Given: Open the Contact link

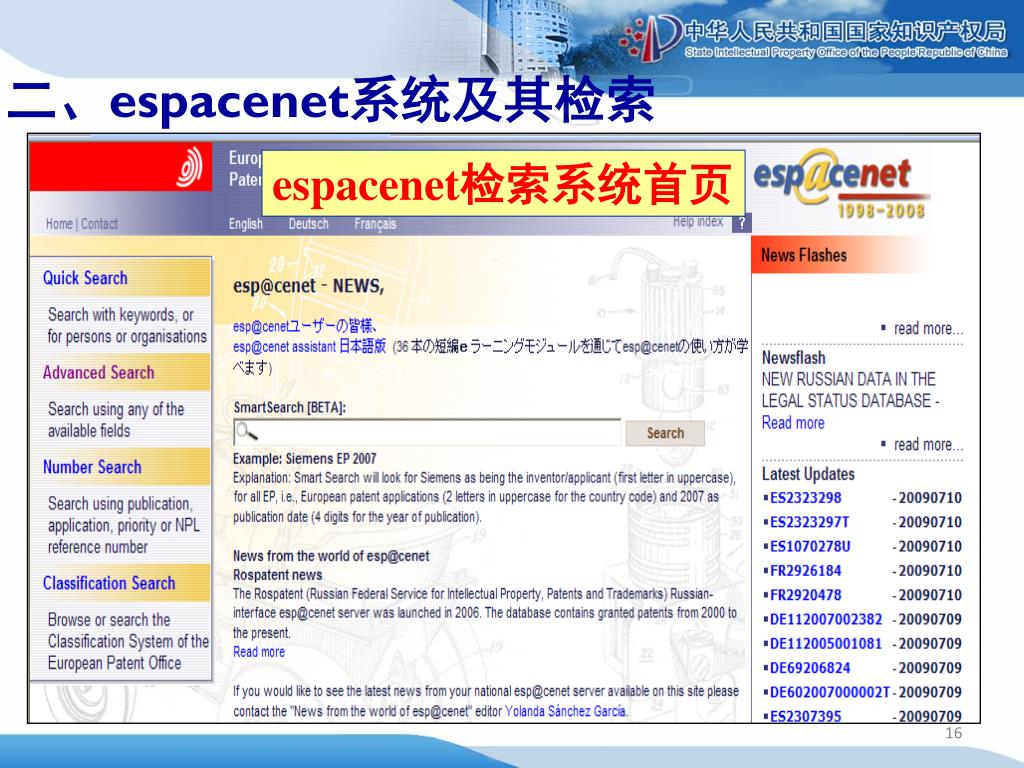Looking at the screenshot, I should point(99,224).
